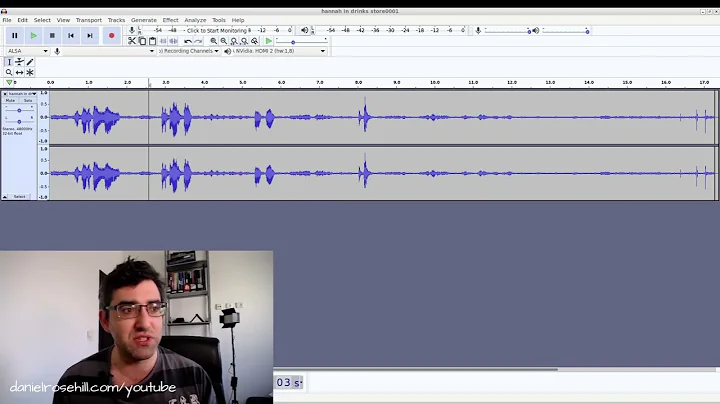Open the Edit menu

(x=22, y=20)
